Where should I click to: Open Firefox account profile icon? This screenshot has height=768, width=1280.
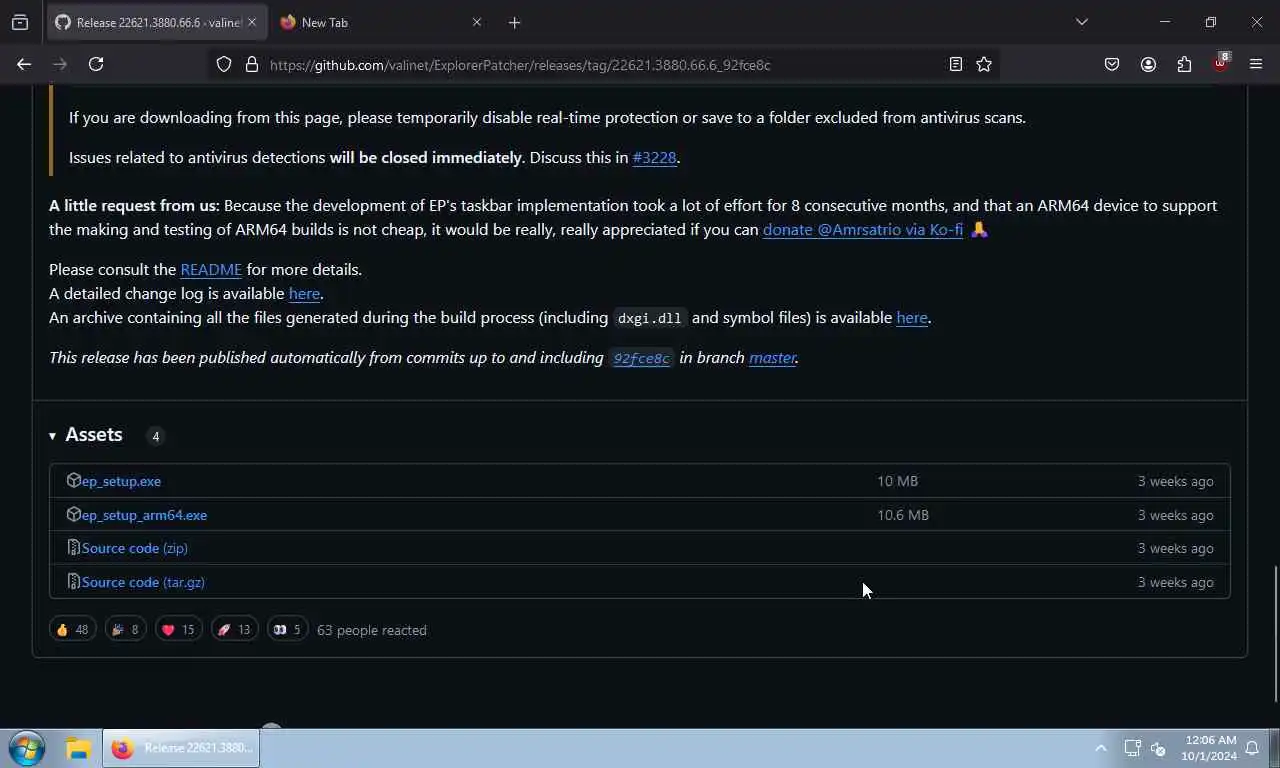tap(1148, 64)
